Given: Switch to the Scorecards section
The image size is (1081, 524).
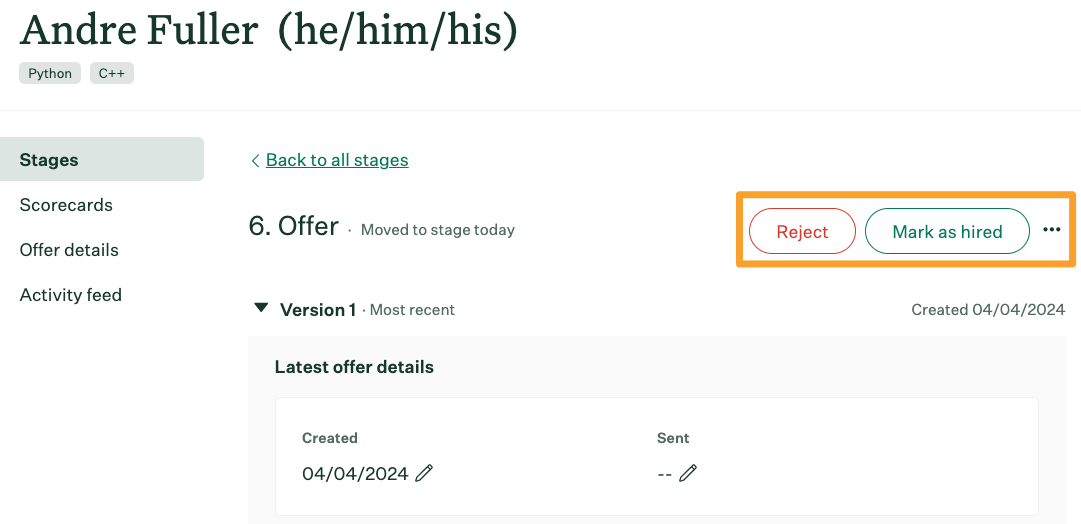Looking at the screenshot, I should point(66,205).
